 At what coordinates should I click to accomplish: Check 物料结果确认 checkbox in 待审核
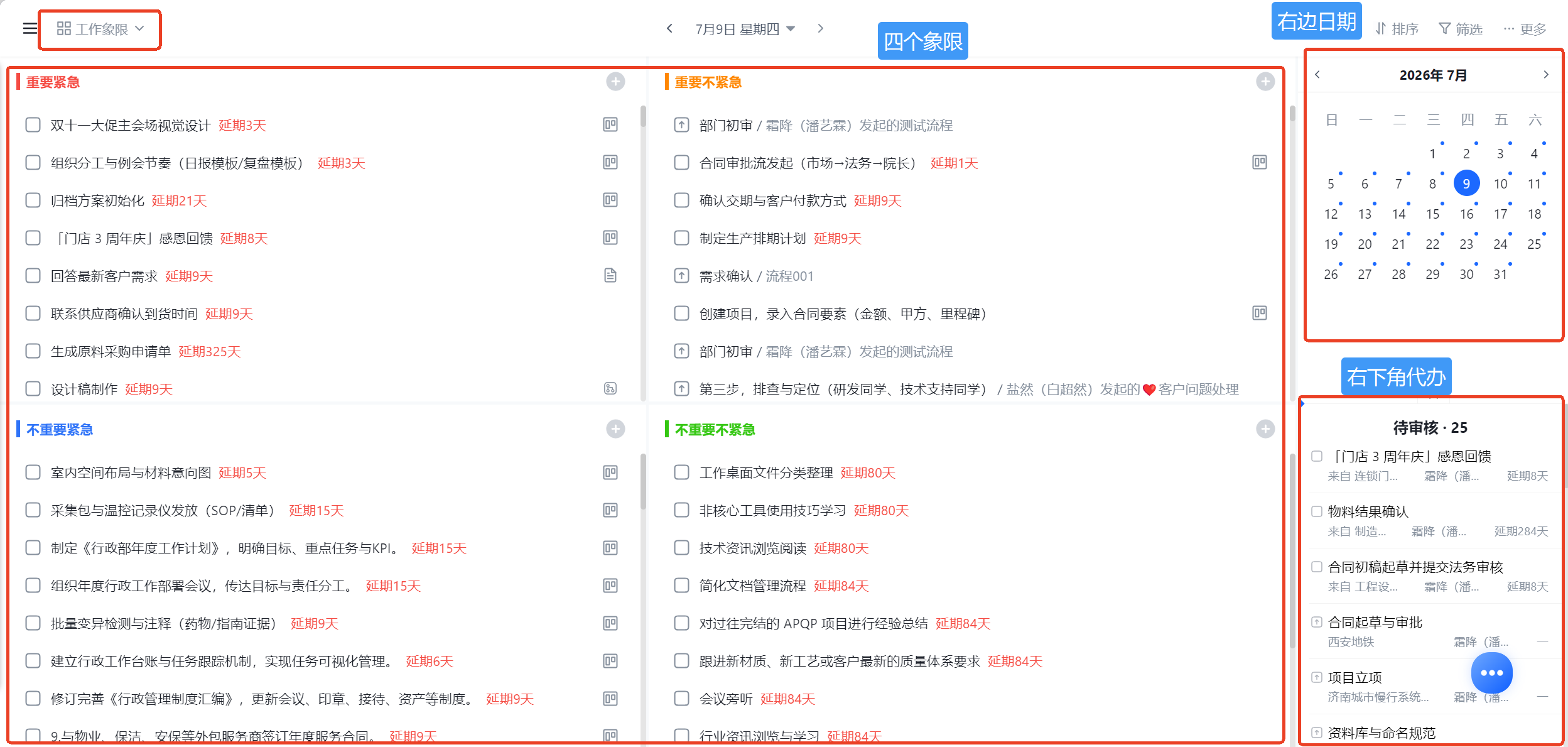pos(1317,511)
